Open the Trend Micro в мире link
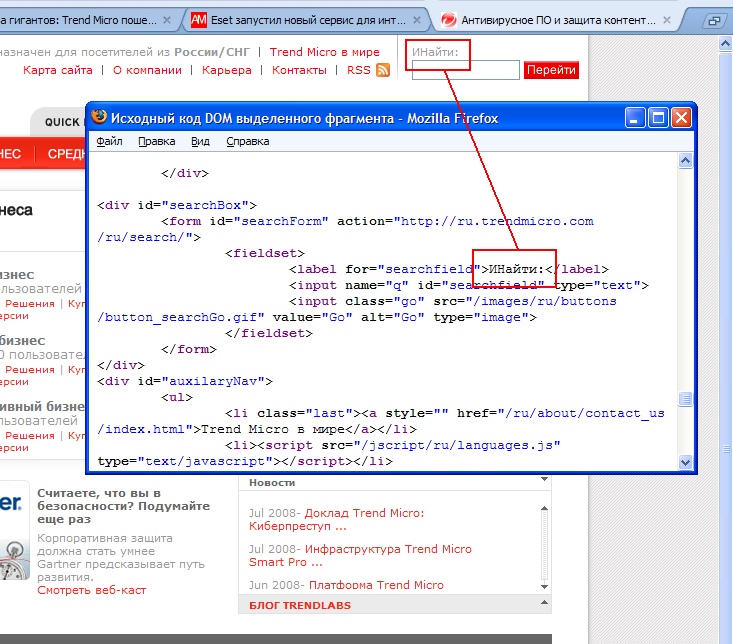This screenshot has height=644, width=733. coord(324,52)
